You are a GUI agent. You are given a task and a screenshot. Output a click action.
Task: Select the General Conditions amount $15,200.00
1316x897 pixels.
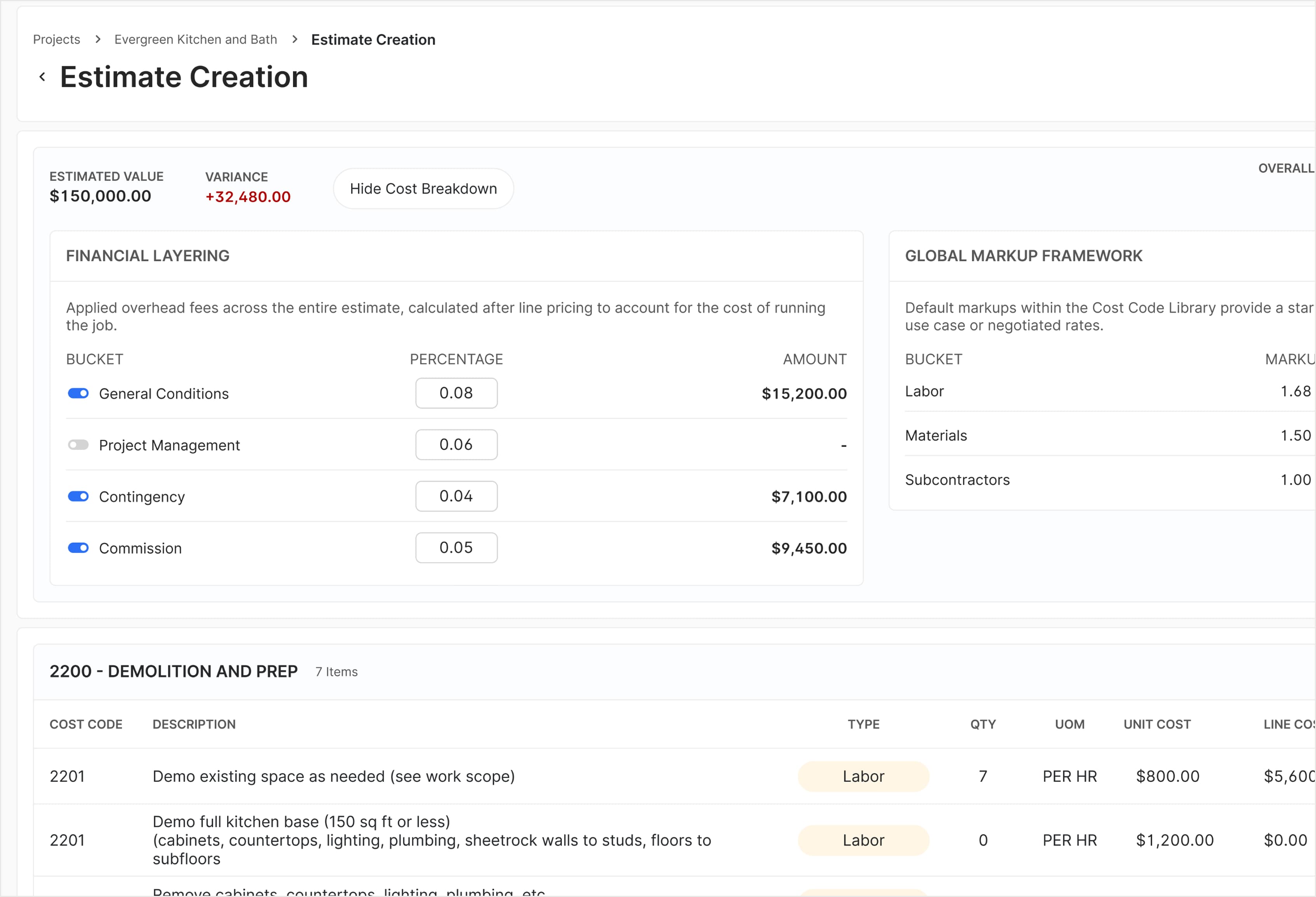[804, 393]
